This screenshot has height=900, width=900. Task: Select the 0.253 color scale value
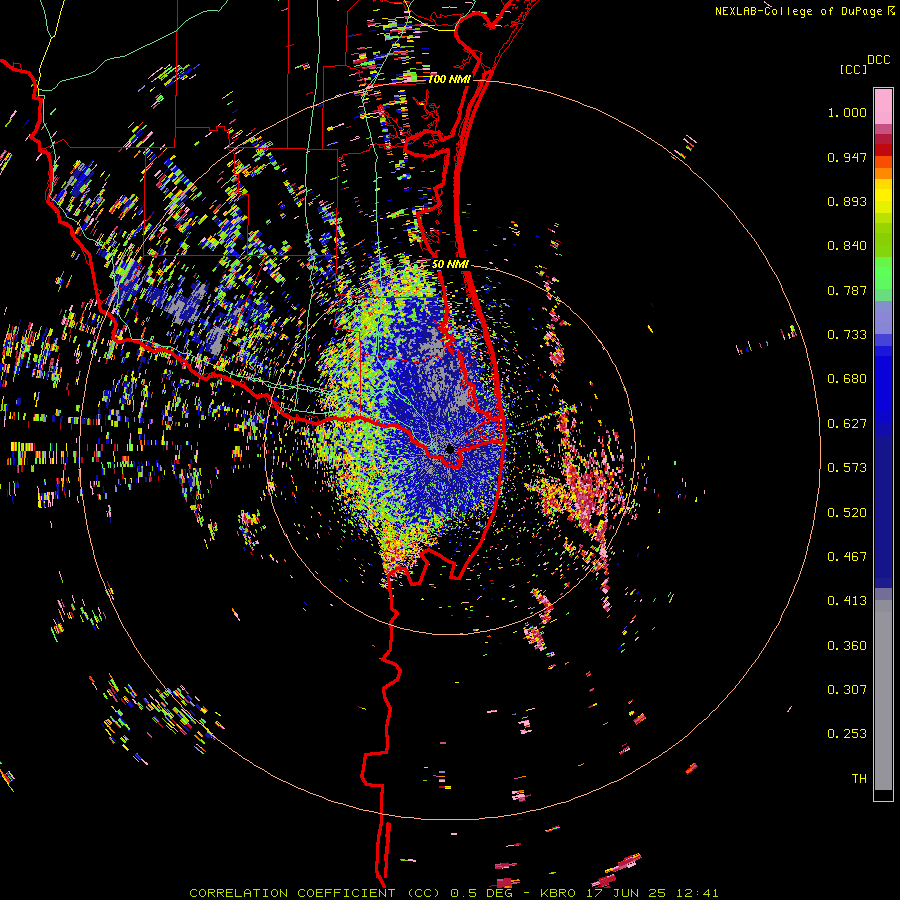point(847,734)
